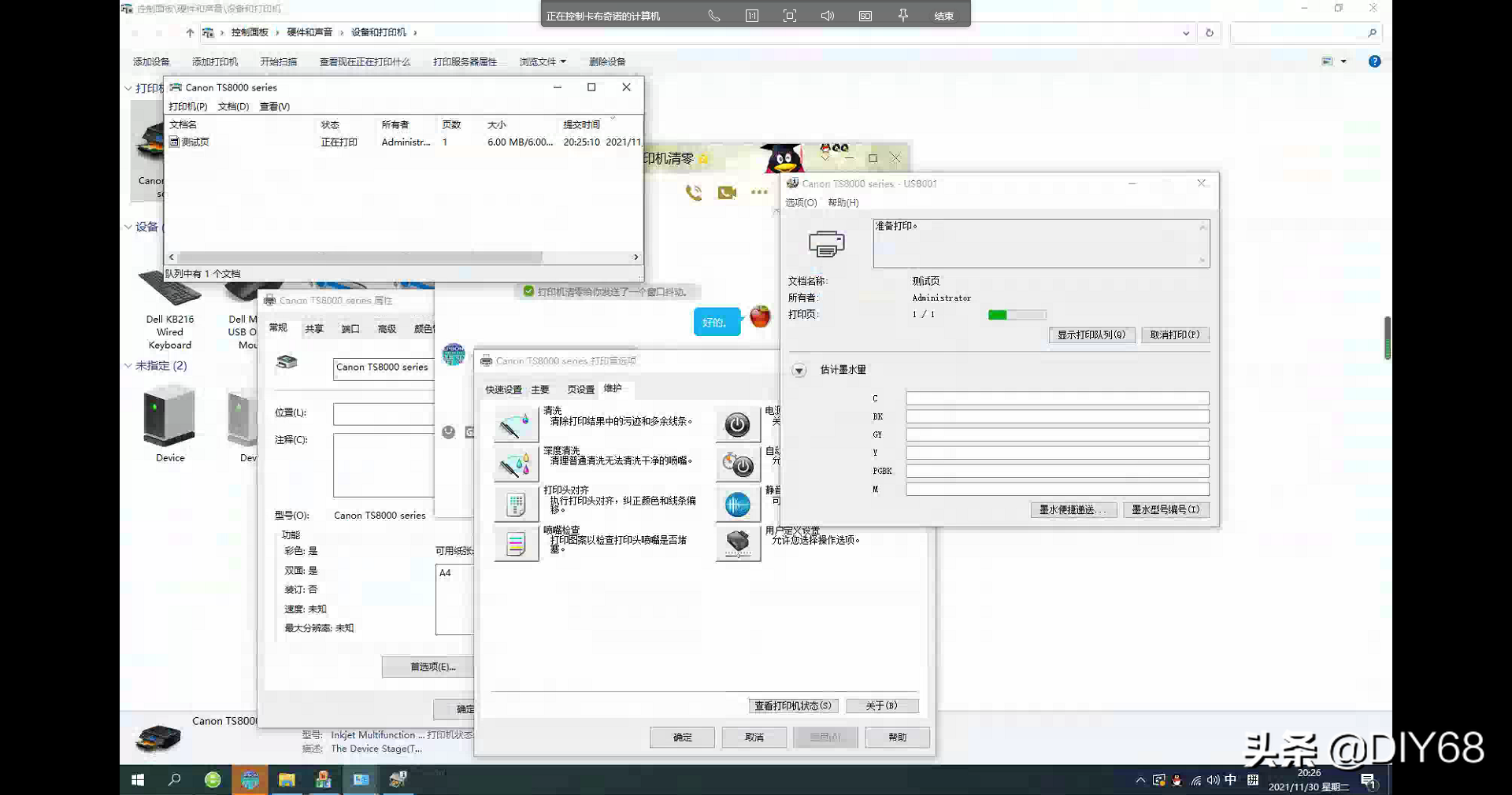Run Nozzle Check (喷嘴检查) from its icon

click(516, 544)
